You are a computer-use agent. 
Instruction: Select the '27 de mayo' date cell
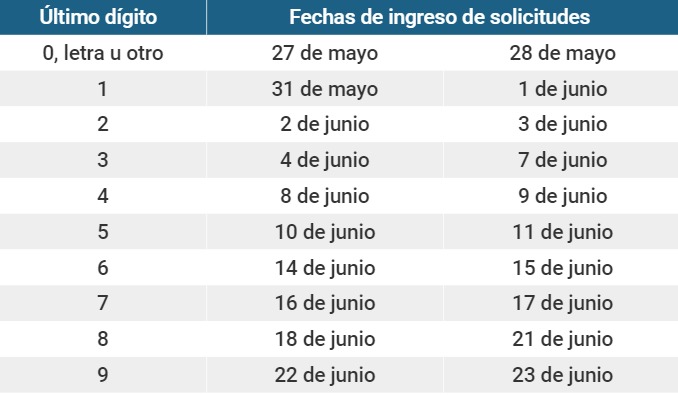[x=325, y=53]
